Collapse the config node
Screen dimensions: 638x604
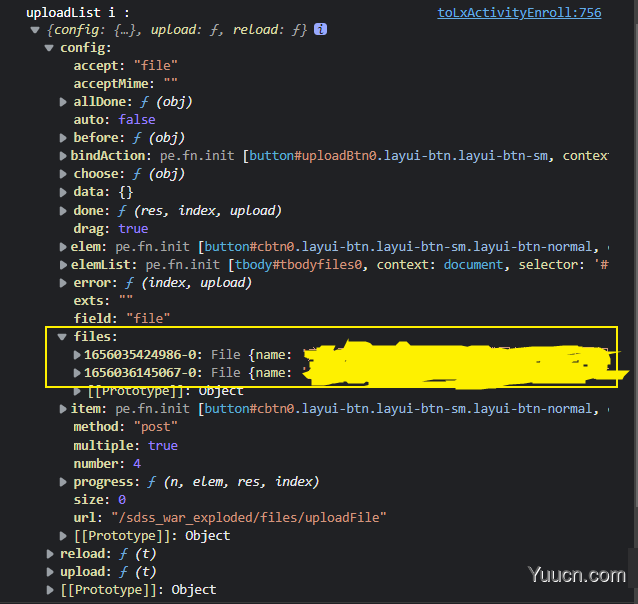[x=49, y=48]
